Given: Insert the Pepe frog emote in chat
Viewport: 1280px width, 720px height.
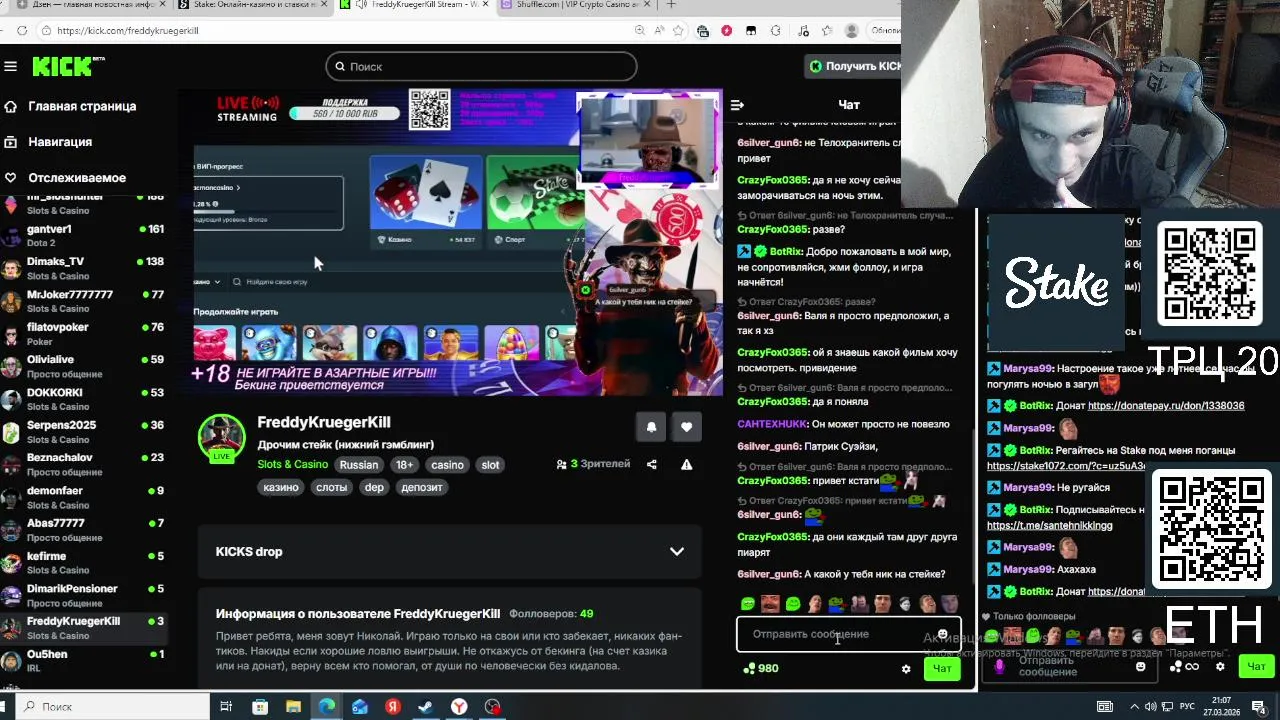Looking at the screenshot, I should [836, 604].
